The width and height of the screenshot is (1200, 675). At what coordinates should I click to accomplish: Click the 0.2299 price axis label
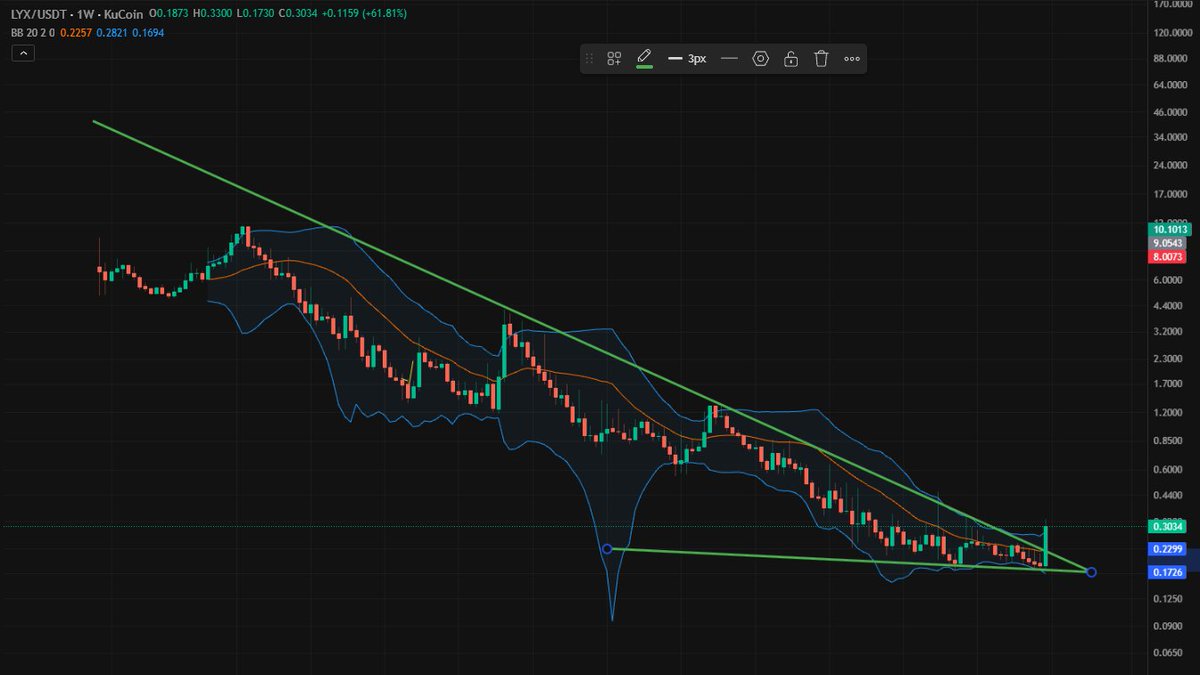1168,549
